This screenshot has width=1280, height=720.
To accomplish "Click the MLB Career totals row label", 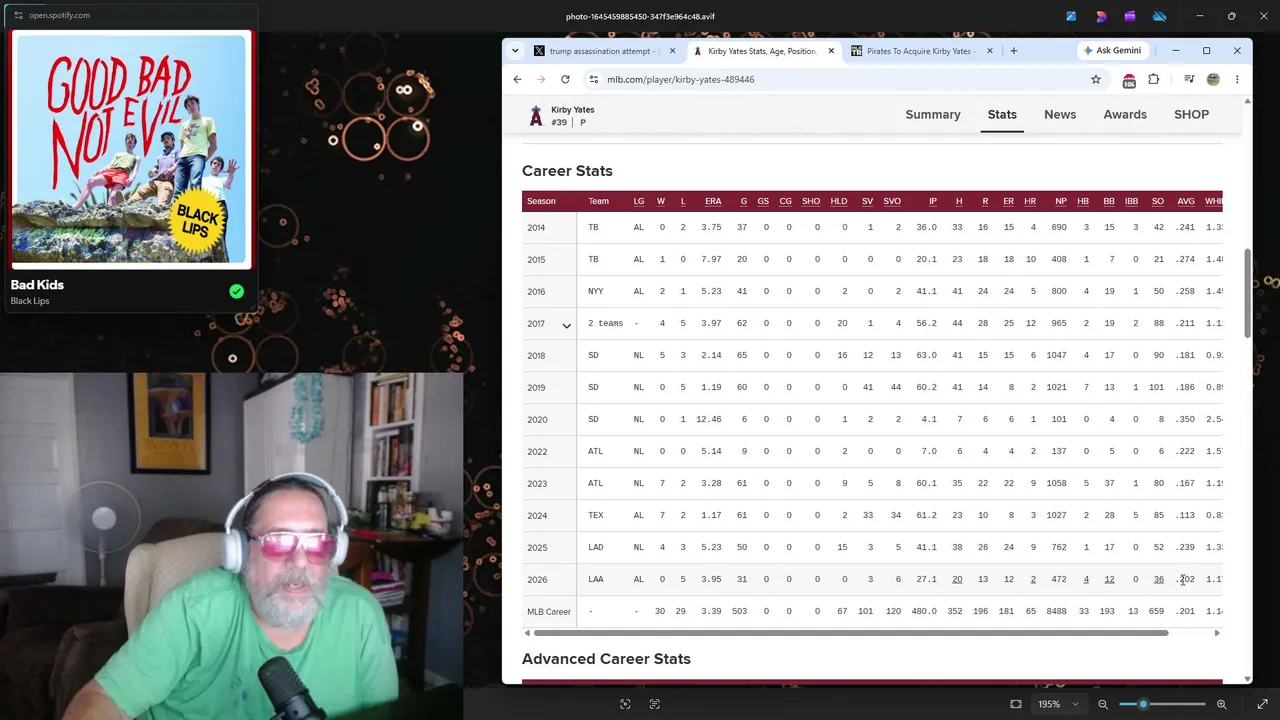I will click(x=549, y=611).
